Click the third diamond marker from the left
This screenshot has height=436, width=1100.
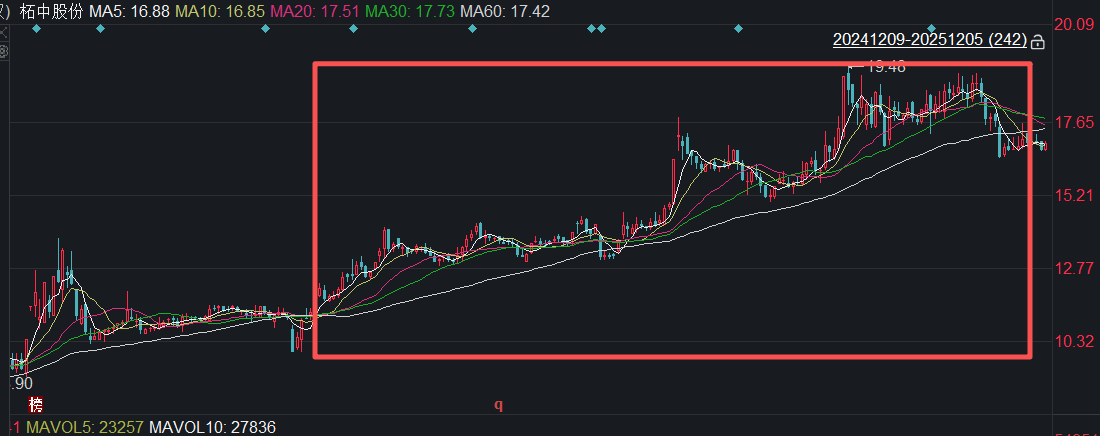(x=265, y=29)
